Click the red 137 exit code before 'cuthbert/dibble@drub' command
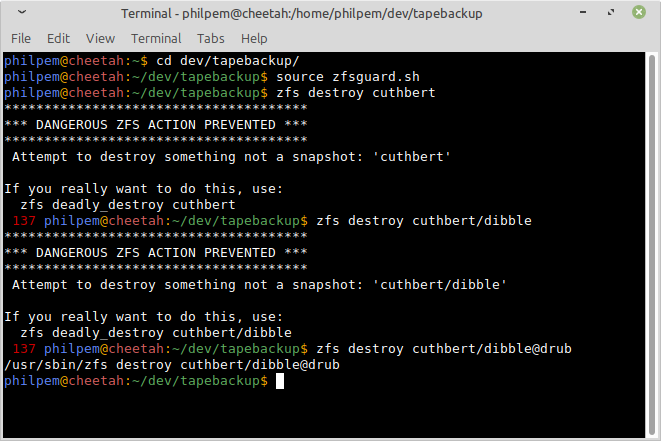The image size is (661, 441). (26, 348)
